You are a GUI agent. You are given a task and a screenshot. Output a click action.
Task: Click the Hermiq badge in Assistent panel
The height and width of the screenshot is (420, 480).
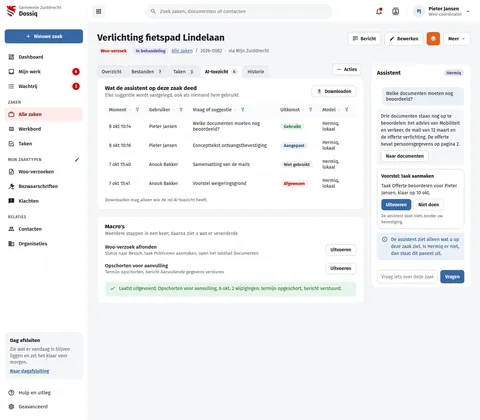(x=453, y=73)
